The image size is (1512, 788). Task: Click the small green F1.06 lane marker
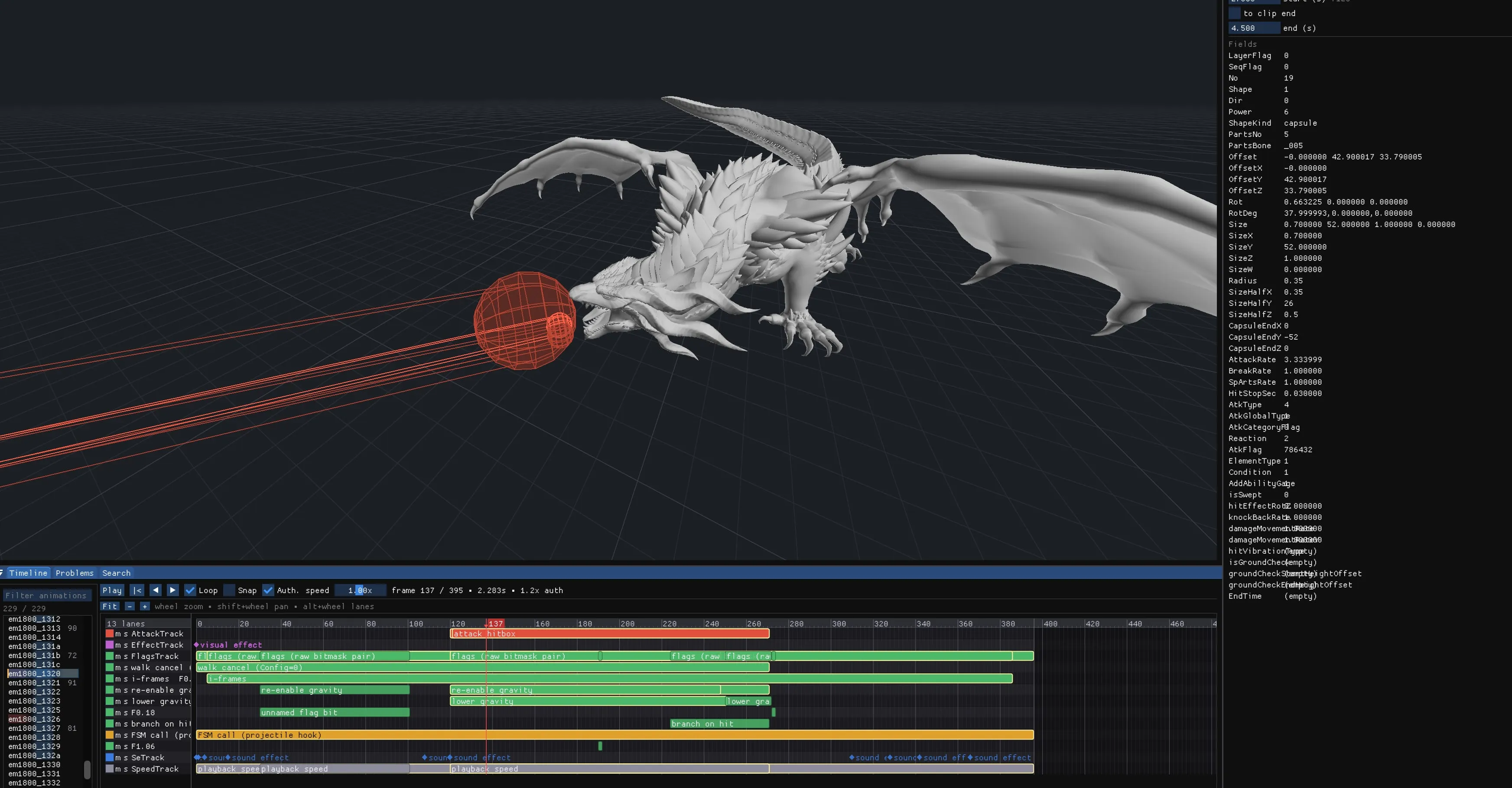(x=600, y=746)
